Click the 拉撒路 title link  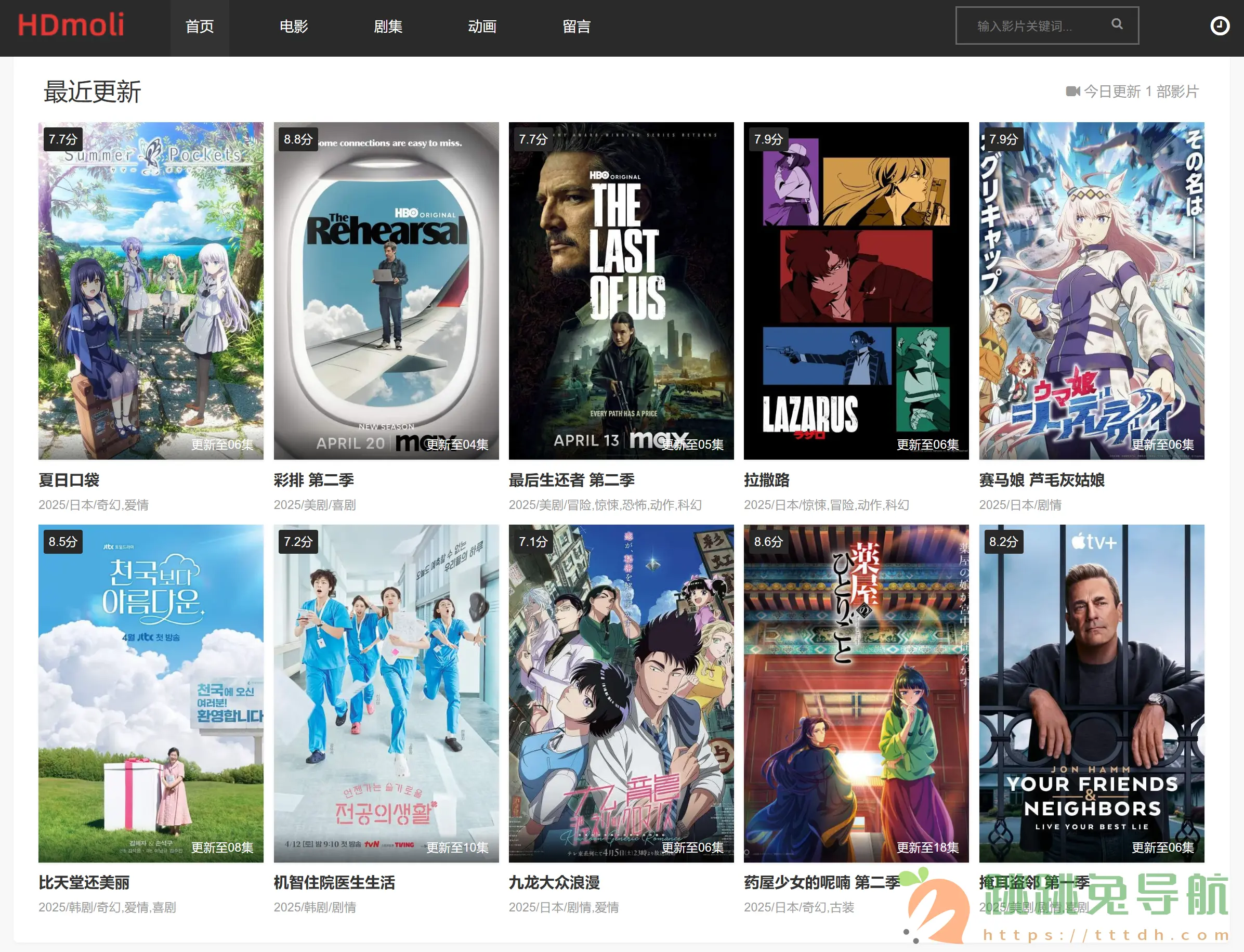(x=766, y=480)
